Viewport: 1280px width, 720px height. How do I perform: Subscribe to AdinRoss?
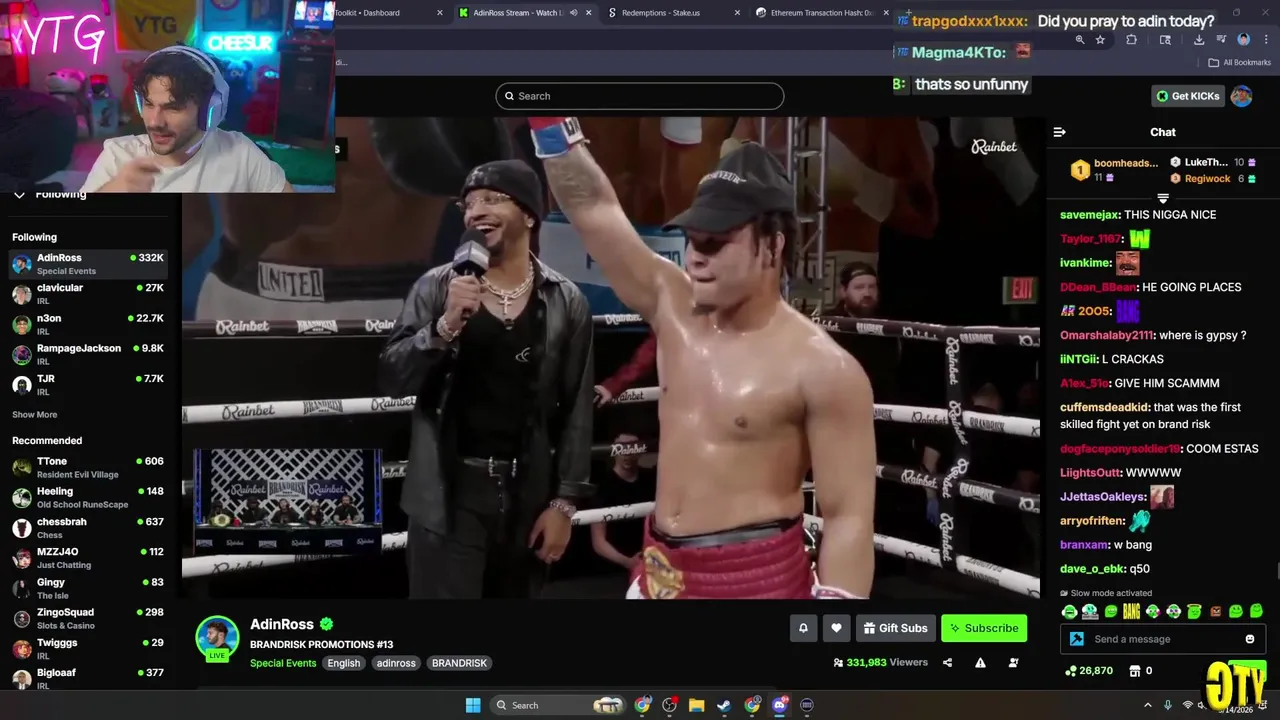[984, 628]
